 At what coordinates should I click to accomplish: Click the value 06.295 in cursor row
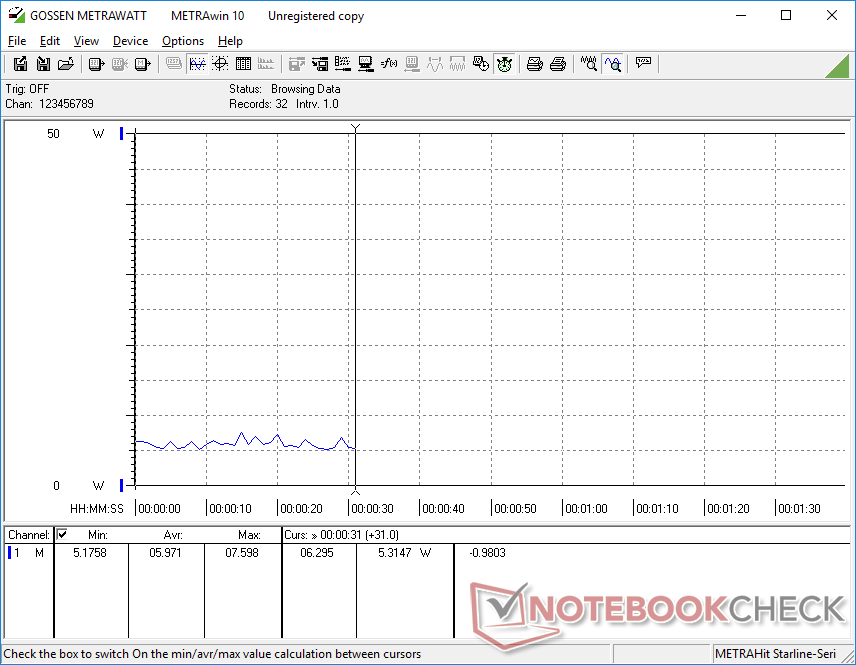coord(317,553)
